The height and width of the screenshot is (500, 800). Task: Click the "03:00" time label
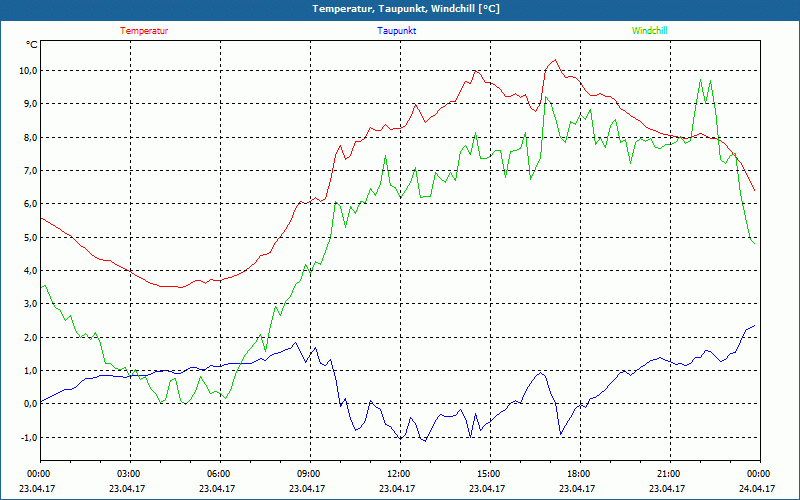point(130,474)
